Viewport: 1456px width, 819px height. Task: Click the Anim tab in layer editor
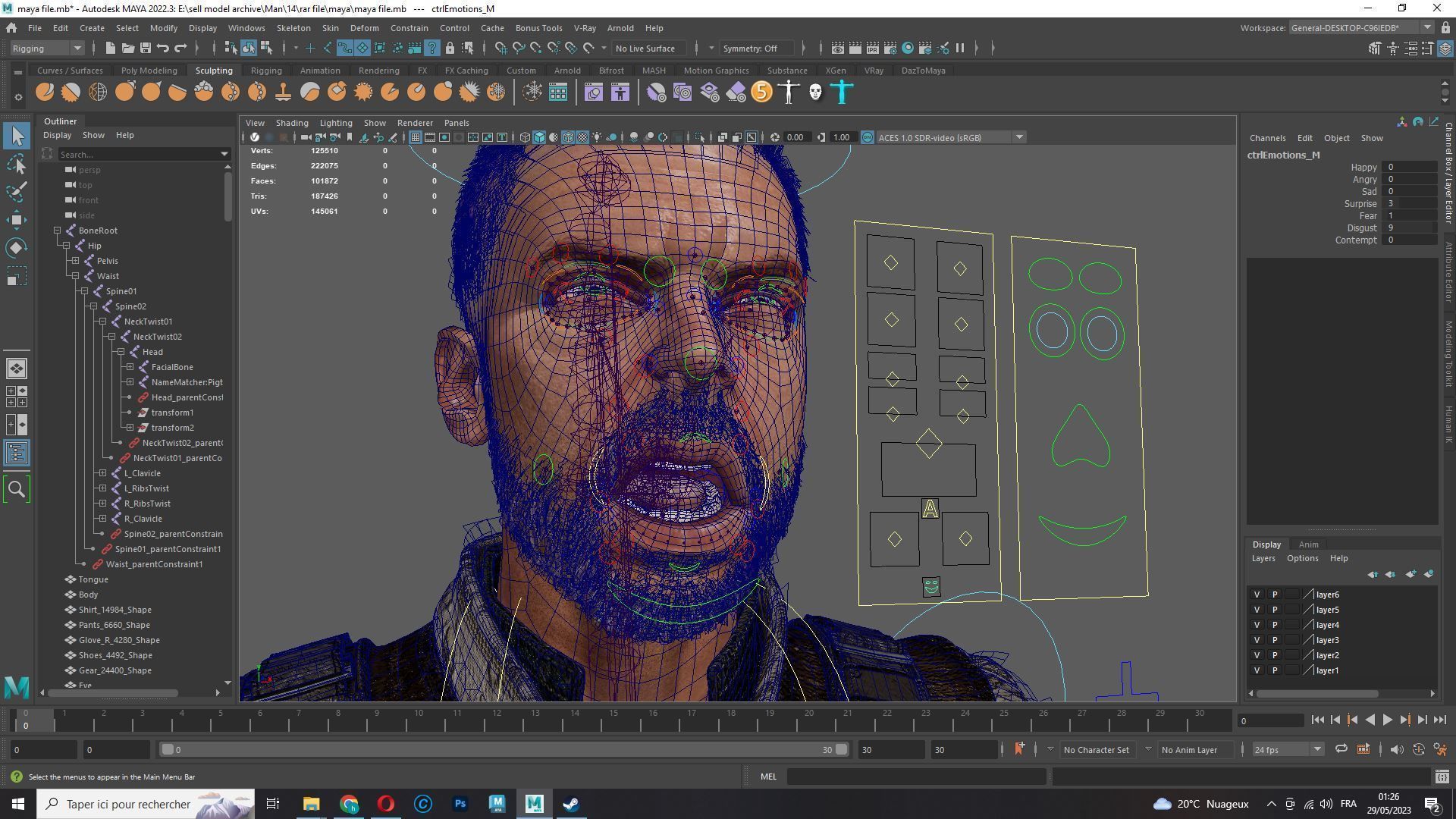pyautogui.click(x=1308, y=544)
